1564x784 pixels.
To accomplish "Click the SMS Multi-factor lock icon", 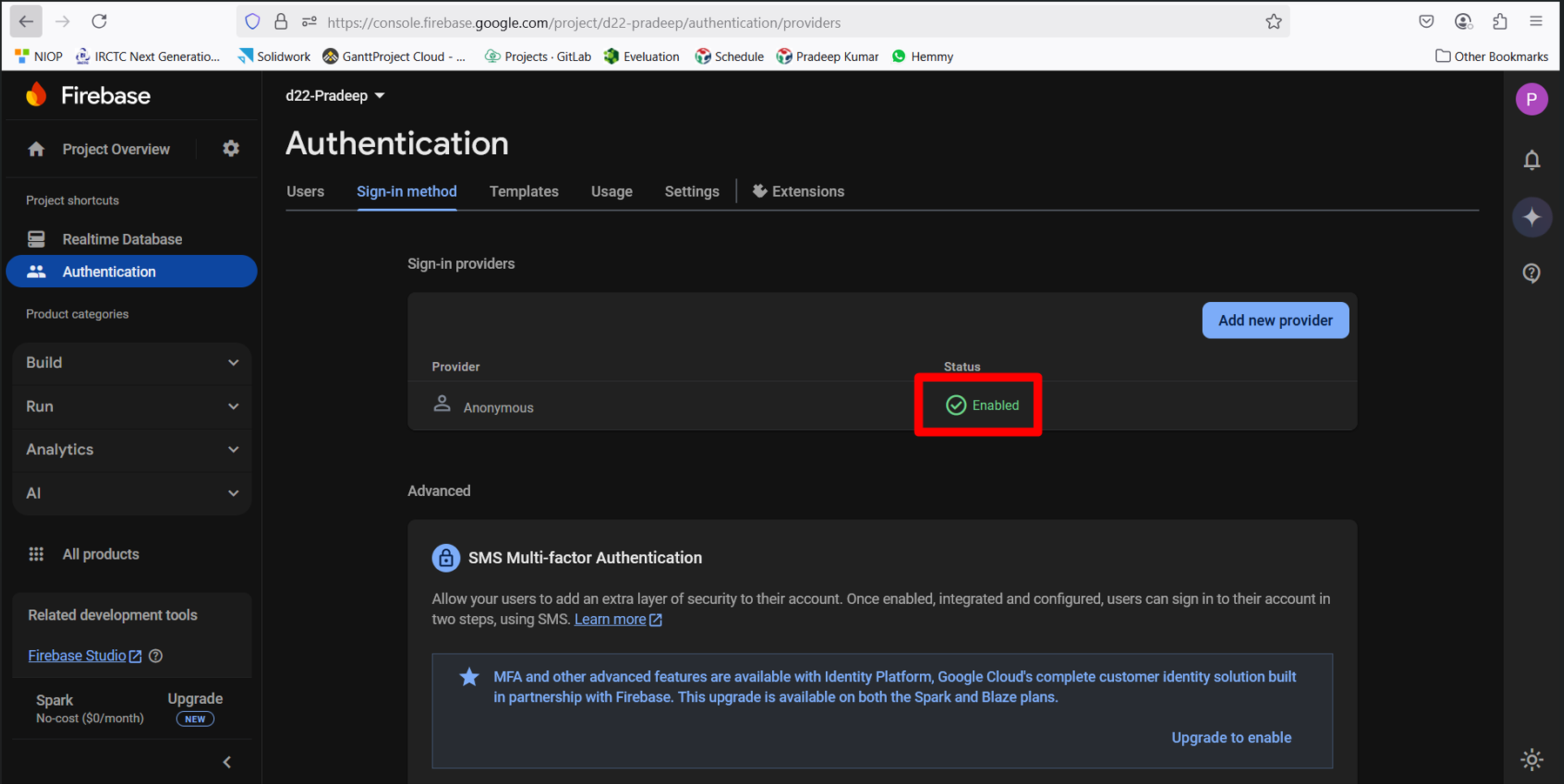I will coord(446,558).
